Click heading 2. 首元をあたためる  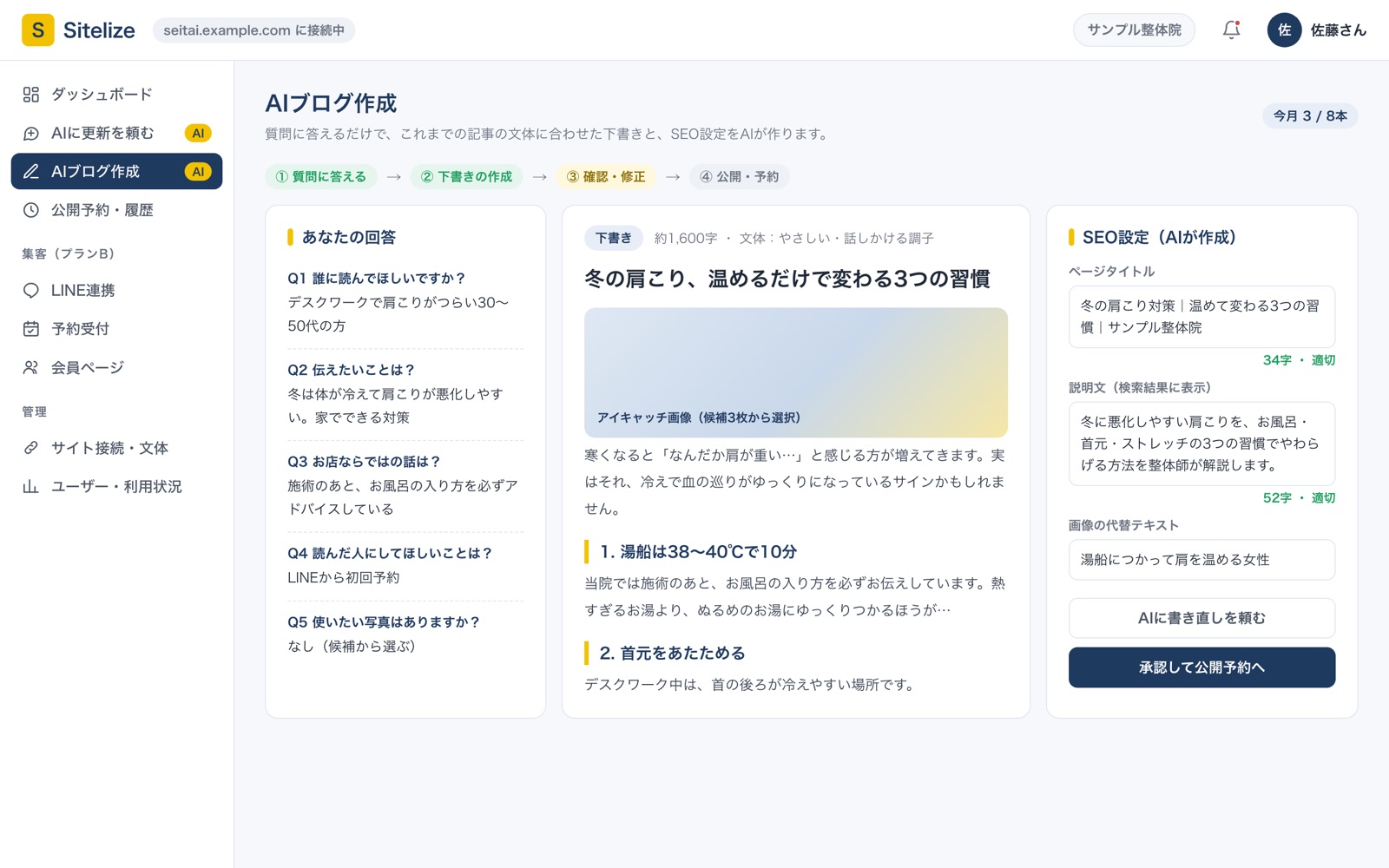672,654
